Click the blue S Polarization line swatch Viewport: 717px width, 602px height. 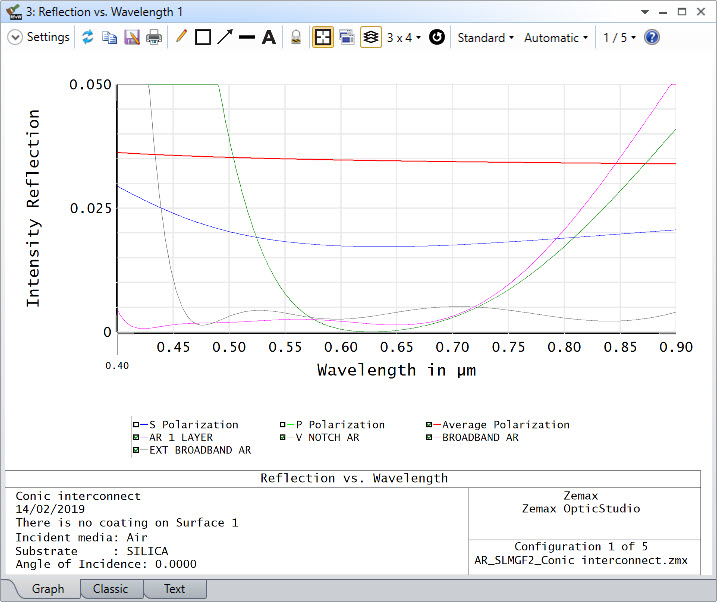pos(144,425)
